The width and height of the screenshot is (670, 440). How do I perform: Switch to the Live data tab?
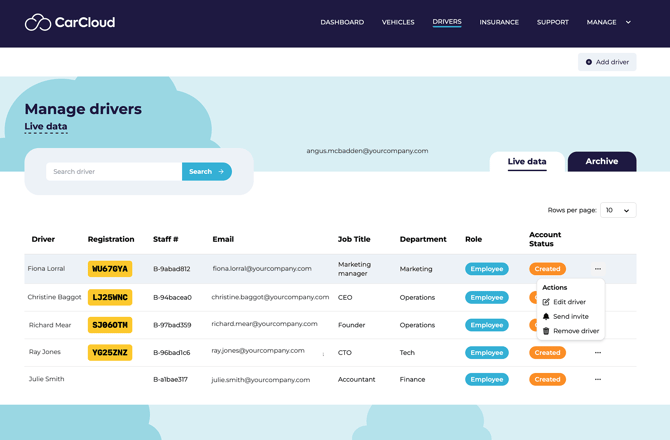527,161
